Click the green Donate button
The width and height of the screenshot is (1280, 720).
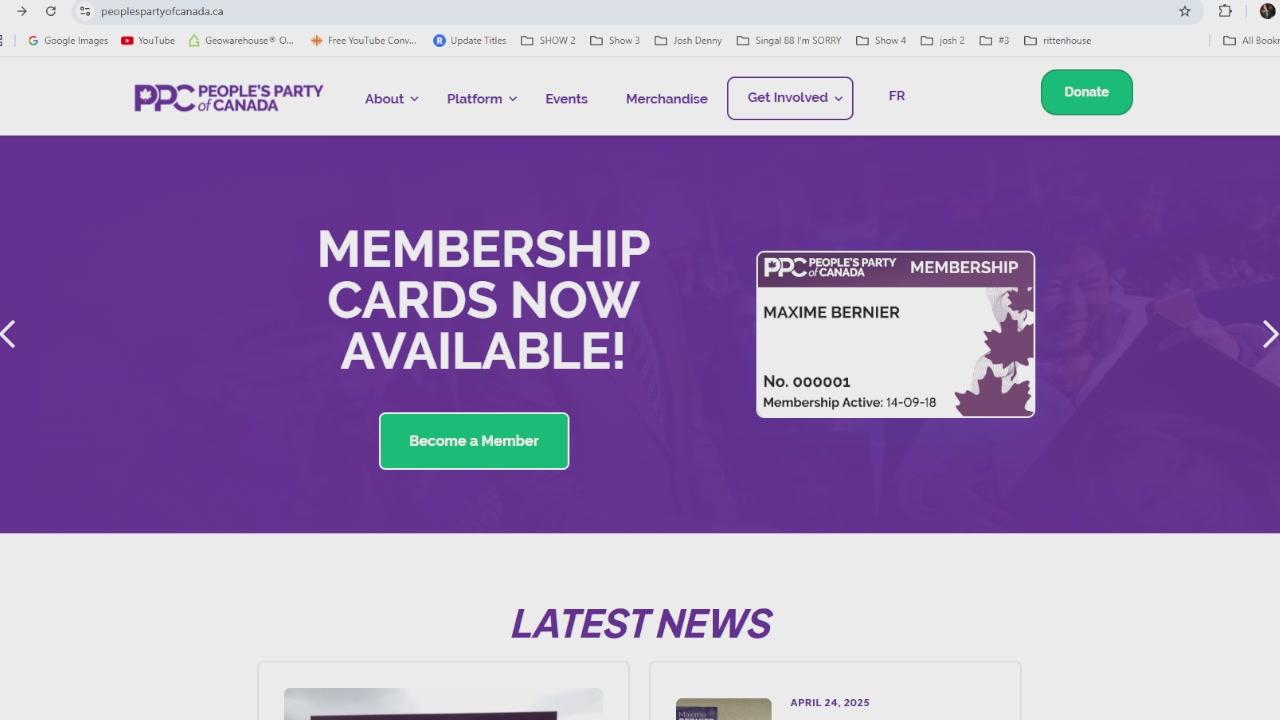[1087, 92]
